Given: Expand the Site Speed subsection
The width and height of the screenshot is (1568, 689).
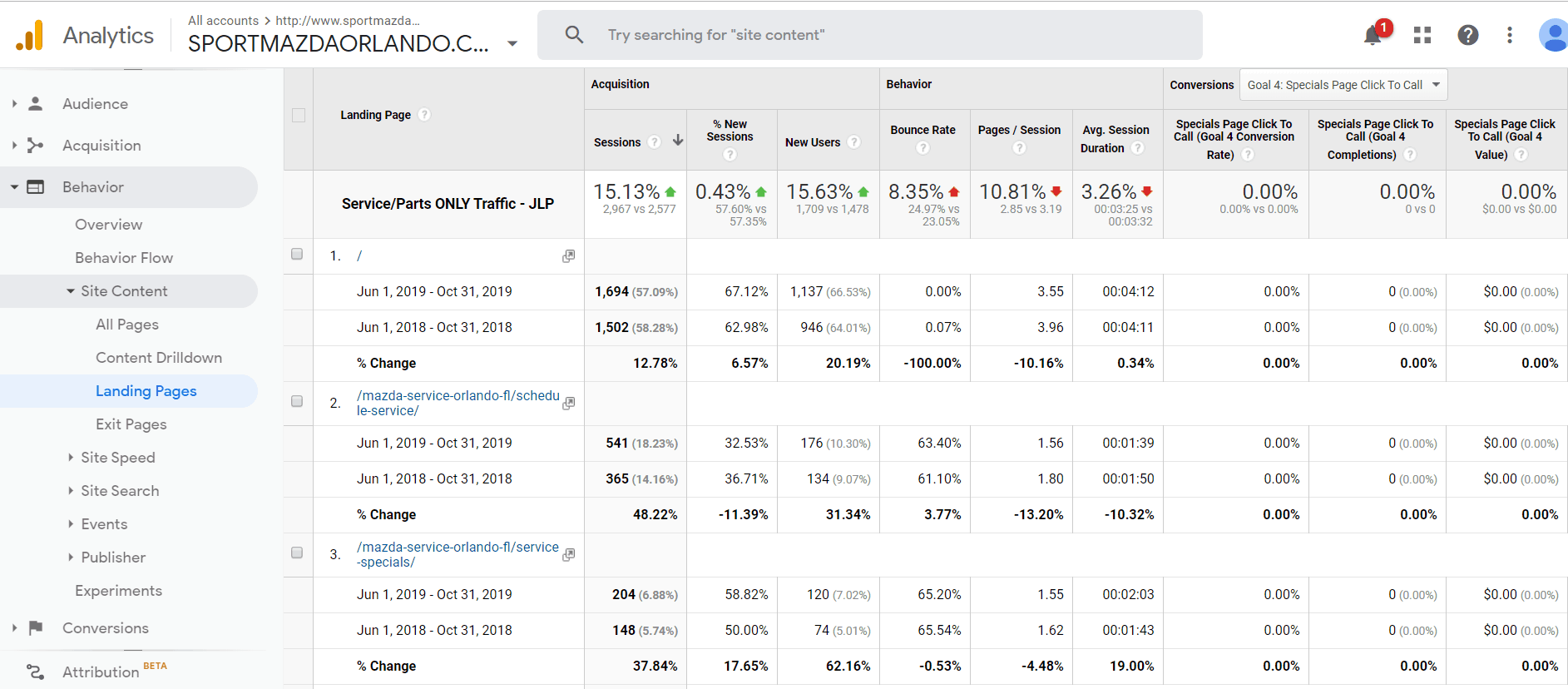Looking at the screenshot, I should point(71,458).
